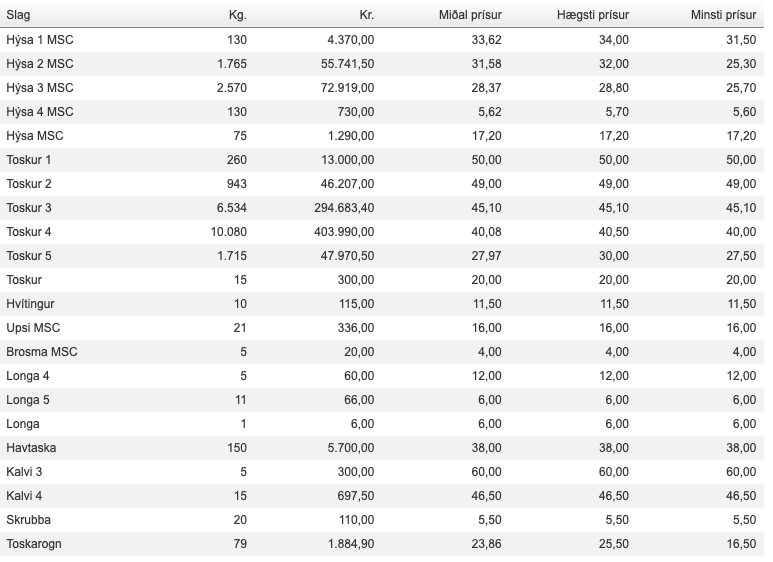
Task: Click the Miðal prísur column header
Action: (x=470, y=15)
